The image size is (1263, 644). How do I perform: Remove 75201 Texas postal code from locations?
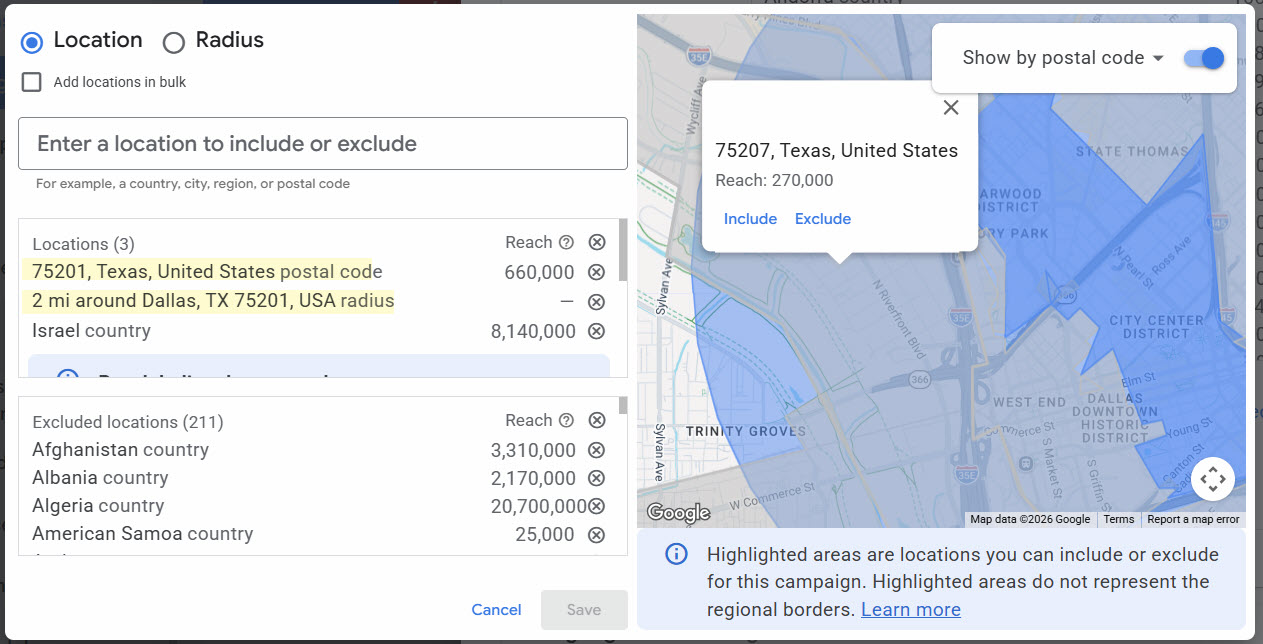[x=597, y=271]
